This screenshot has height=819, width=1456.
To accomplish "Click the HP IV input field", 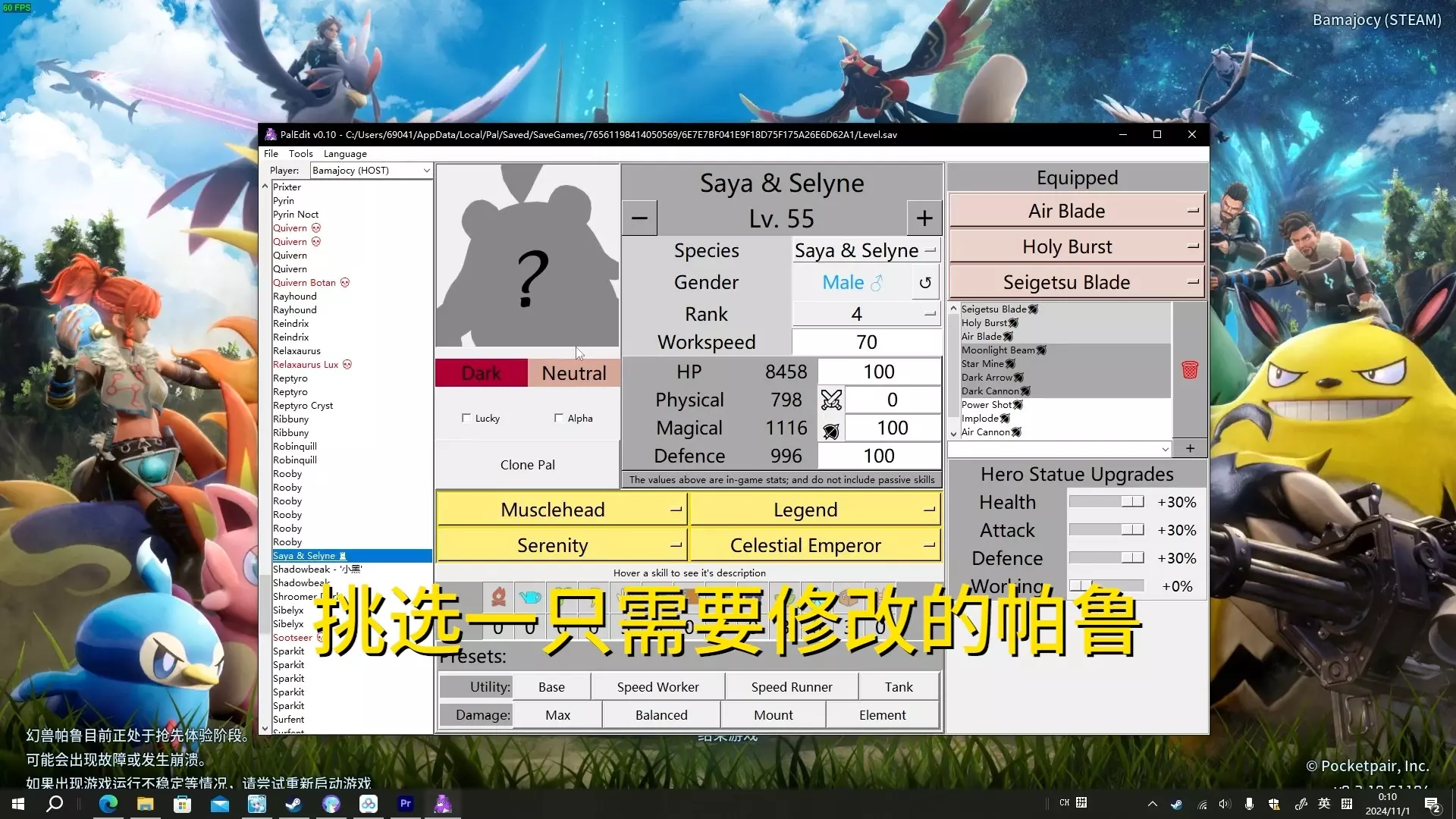I will coord(879,372).
